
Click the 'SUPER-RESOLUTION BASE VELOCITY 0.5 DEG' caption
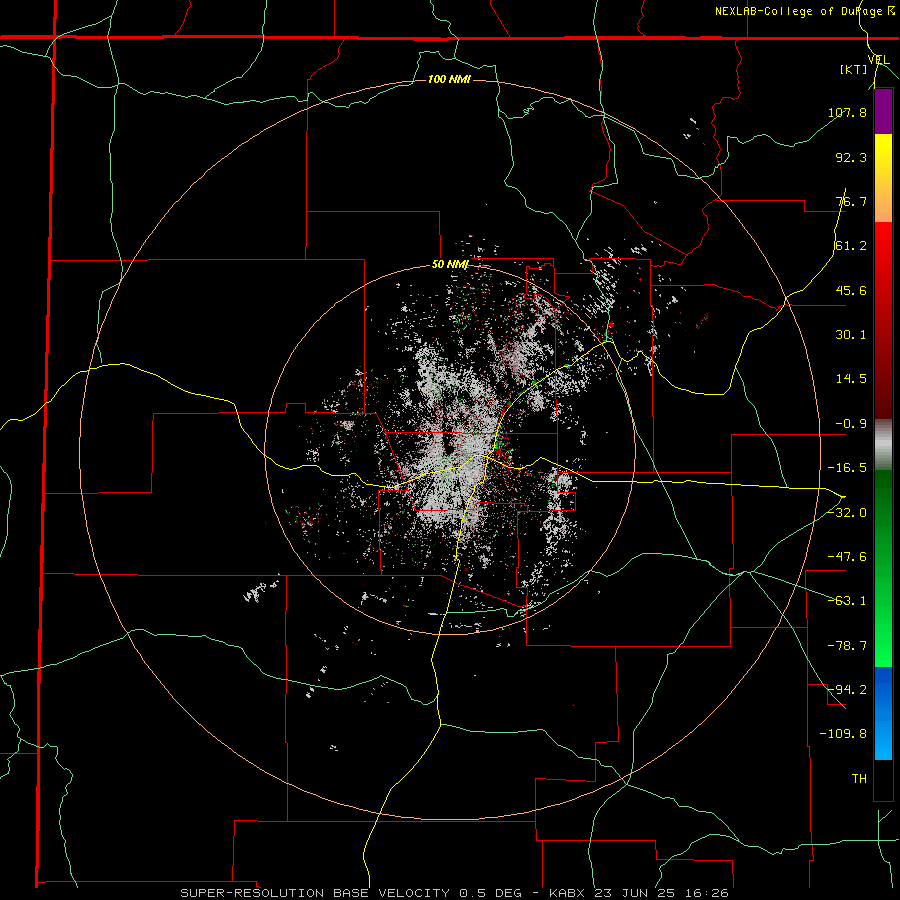click(351, 893)
